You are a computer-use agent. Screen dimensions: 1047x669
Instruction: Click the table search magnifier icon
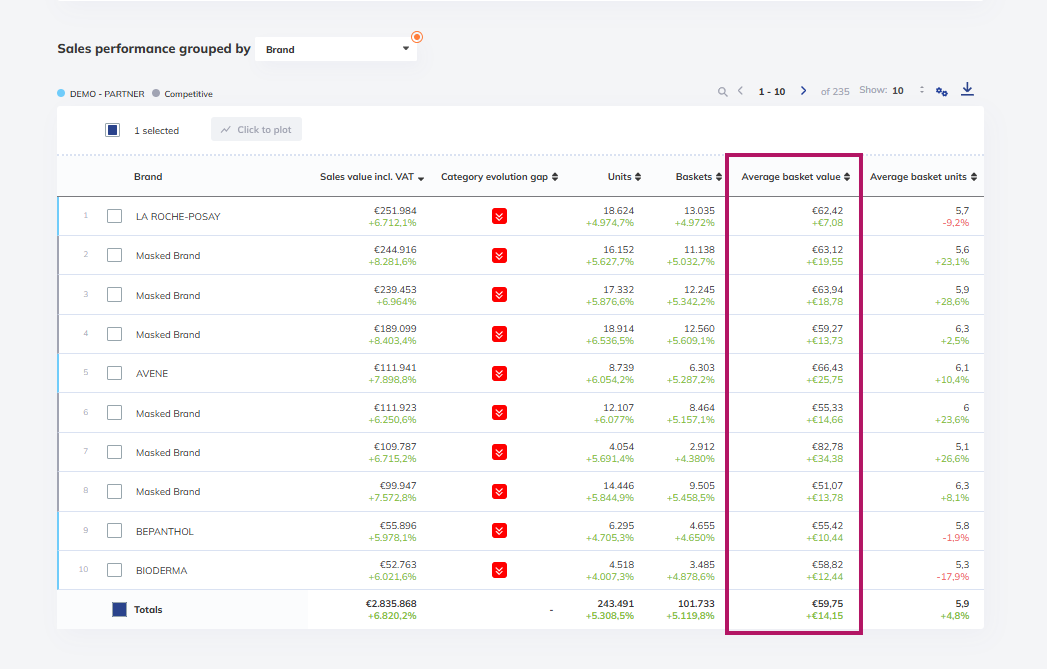(x=722, y=91)
